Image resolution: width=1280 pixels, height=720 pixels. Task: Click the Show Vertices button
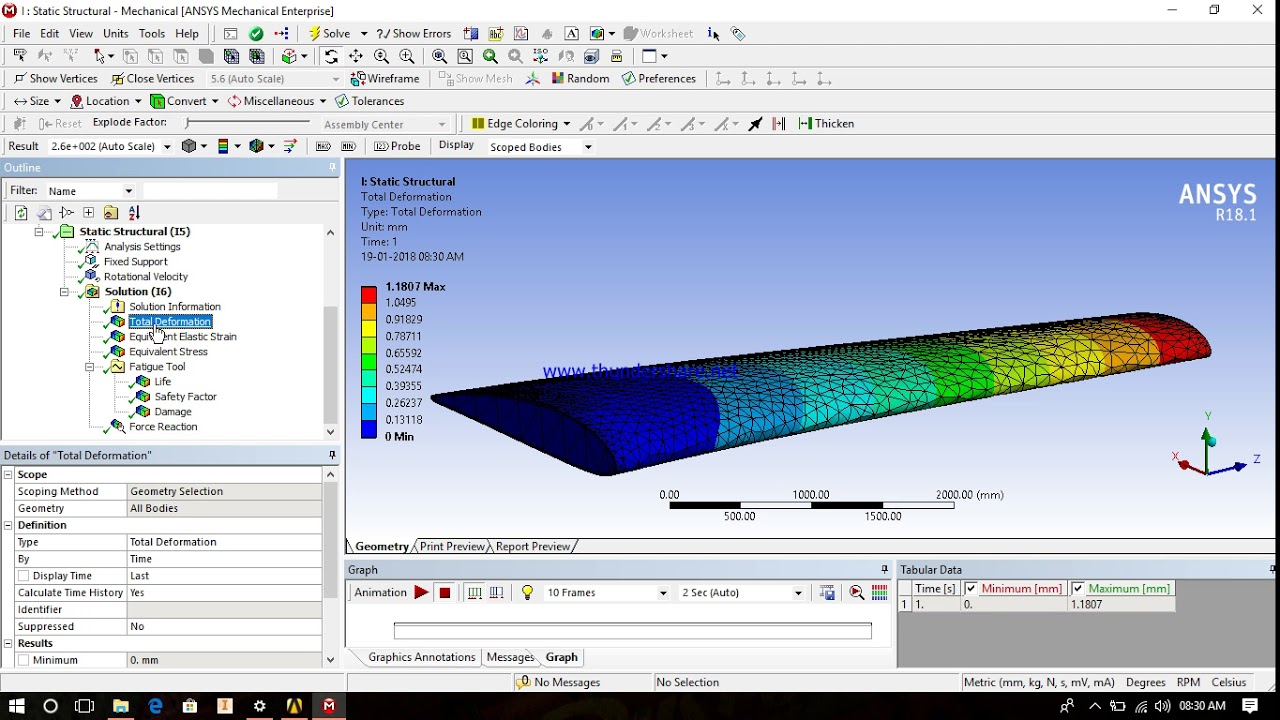pos(56,78)
